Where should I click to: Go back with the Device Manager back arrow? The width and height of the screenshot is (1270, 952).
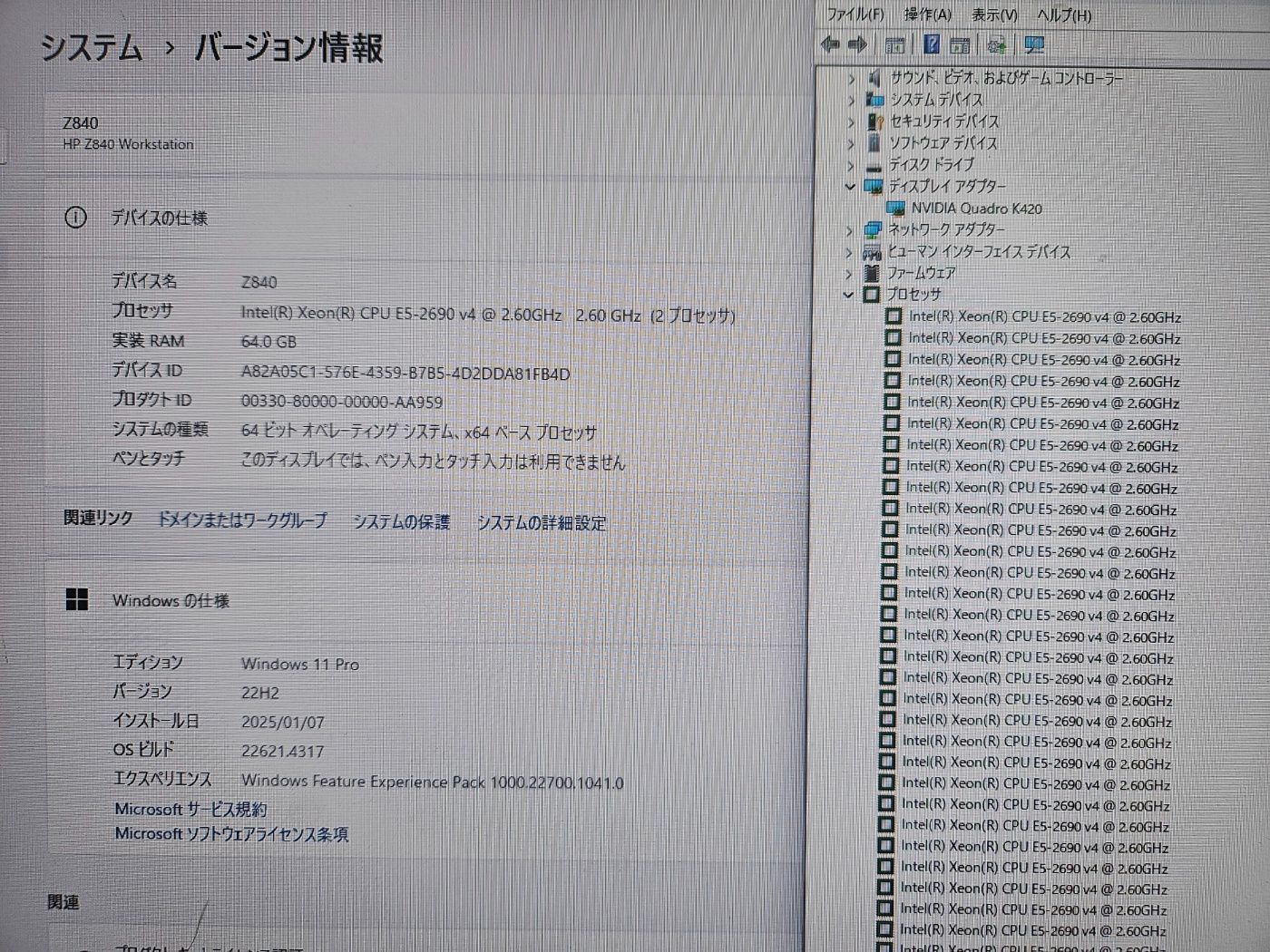pyautogui.click(x=829, y=44)
